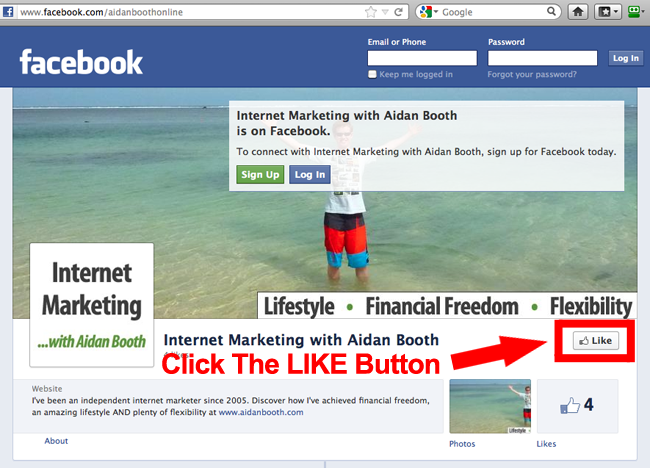Click the green robot extension icon

[635, 12]
